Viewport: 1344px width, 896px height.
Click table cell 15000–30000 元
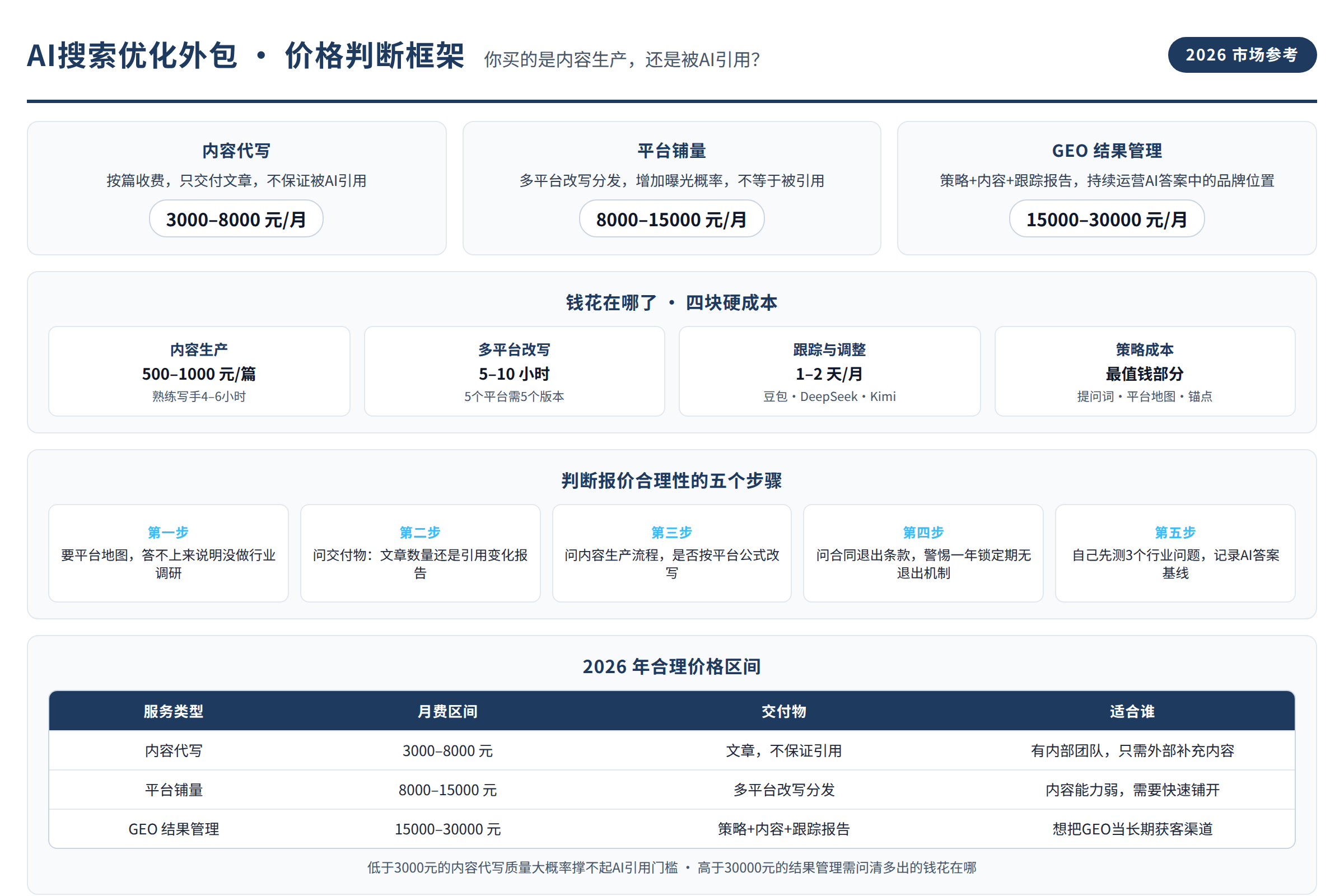point(447,829)
